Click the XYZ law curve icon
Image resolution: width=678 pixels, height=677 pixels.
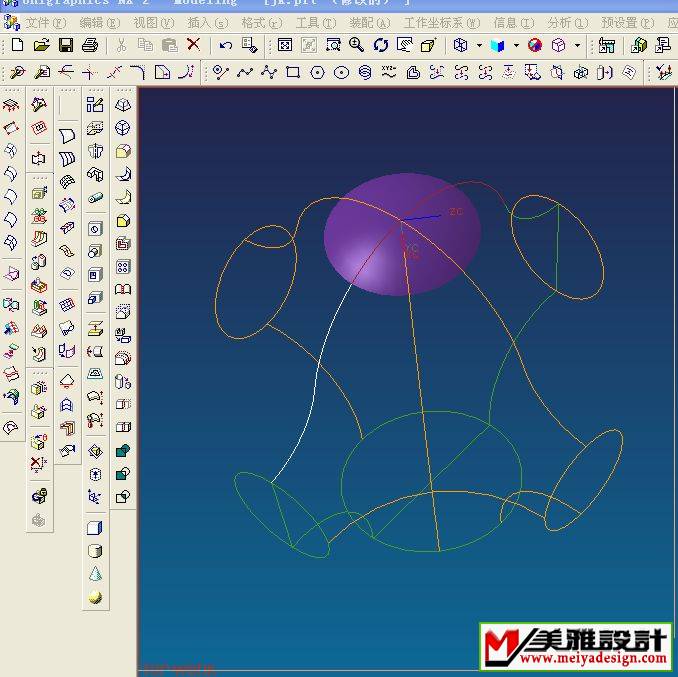[389, 73]
